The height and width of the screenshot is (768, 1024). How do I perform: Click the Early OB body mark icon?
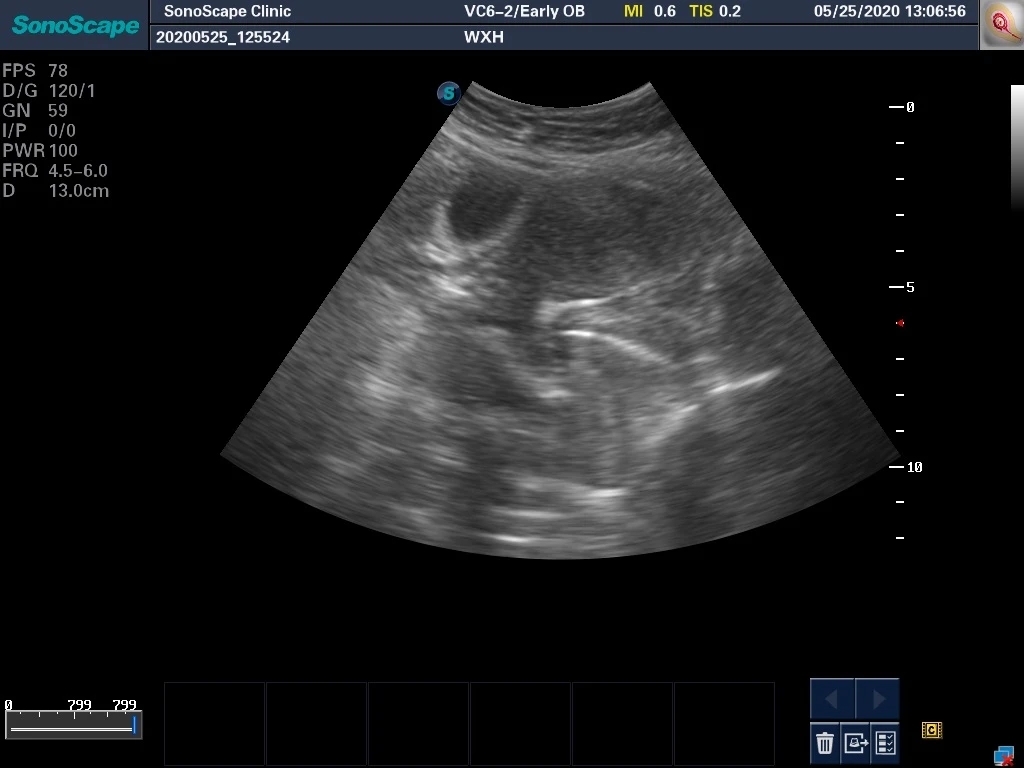pyautogui.click(x=1000, y=24)
